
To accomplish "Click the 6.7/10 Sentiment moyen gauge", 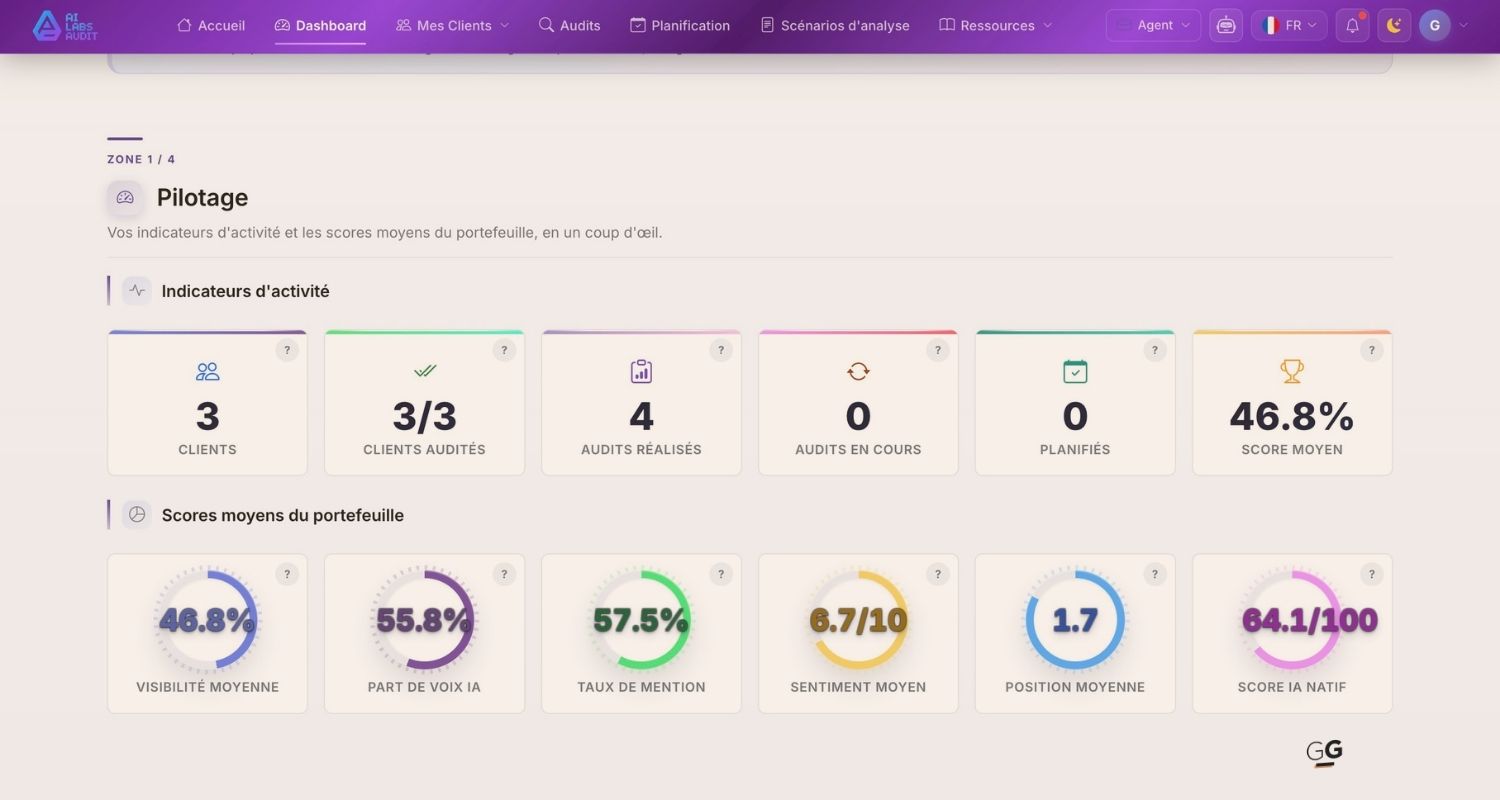I will (858, 620).
